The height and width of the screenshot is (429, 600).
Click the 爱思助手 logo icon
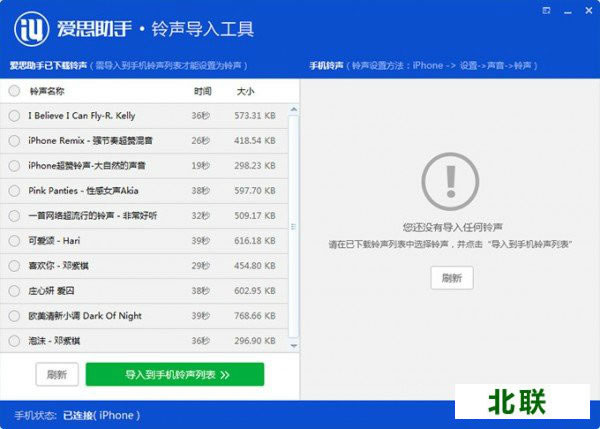(33, 28)
